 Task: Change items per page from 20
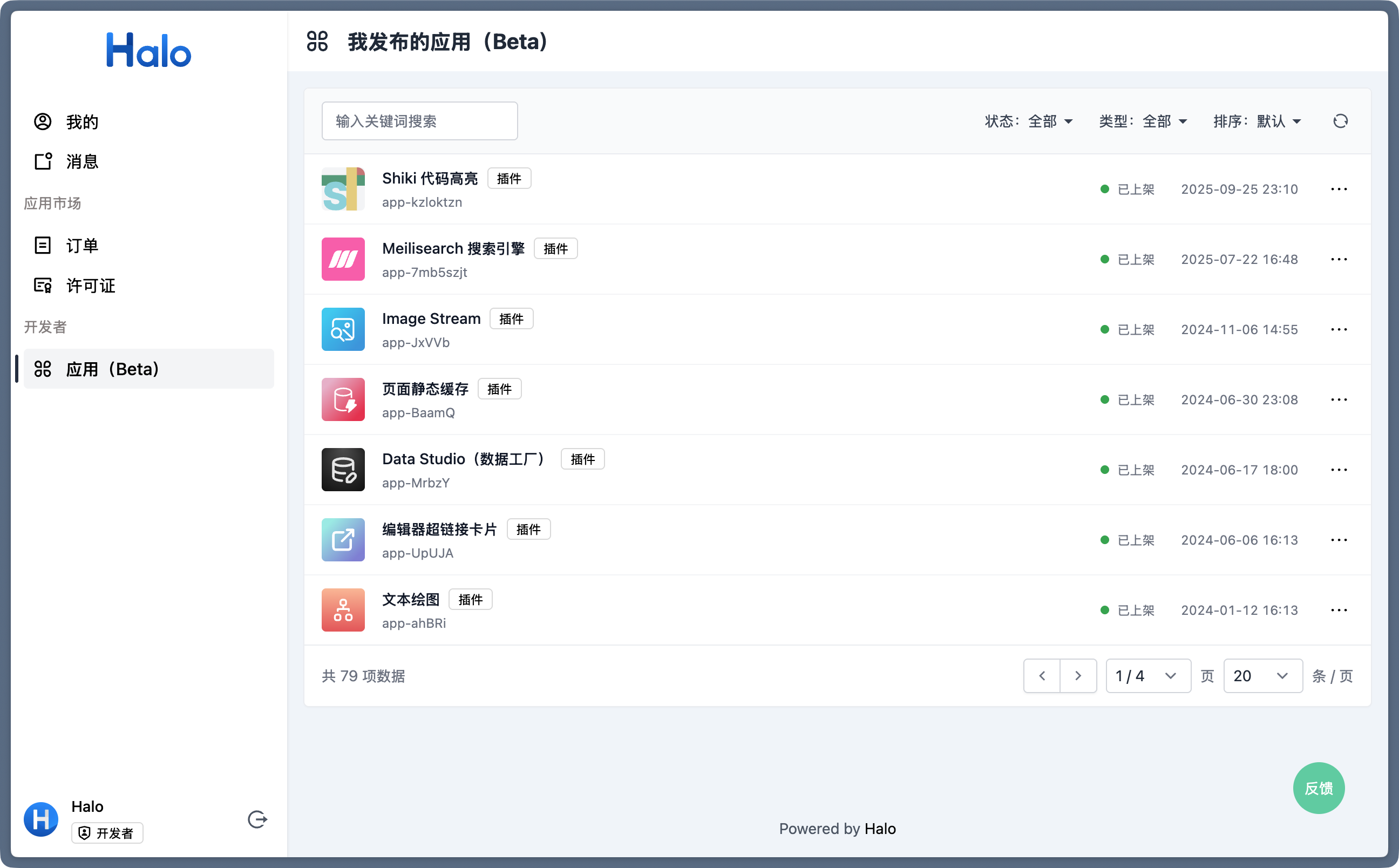[1262, 676]
